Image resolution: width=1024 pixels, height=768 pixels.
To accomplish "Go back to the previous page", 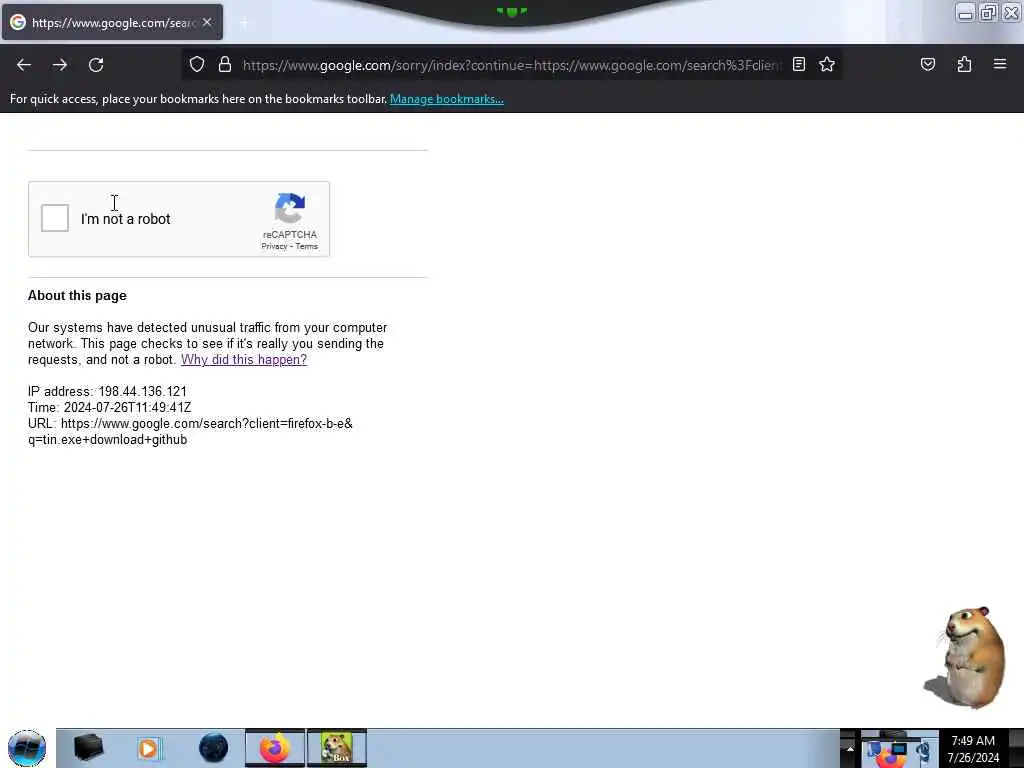I will point(24,65).
